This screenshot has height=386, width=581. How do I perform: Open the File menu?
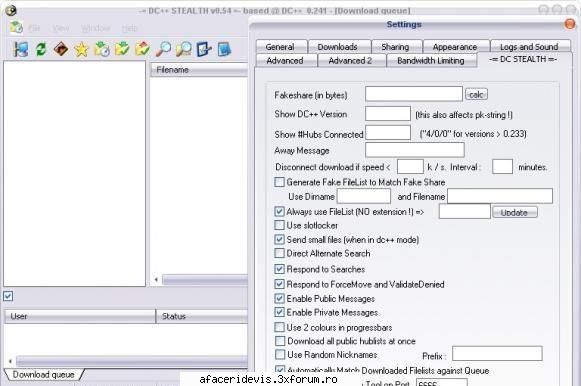pyautogui.click(x=34, y=28)
